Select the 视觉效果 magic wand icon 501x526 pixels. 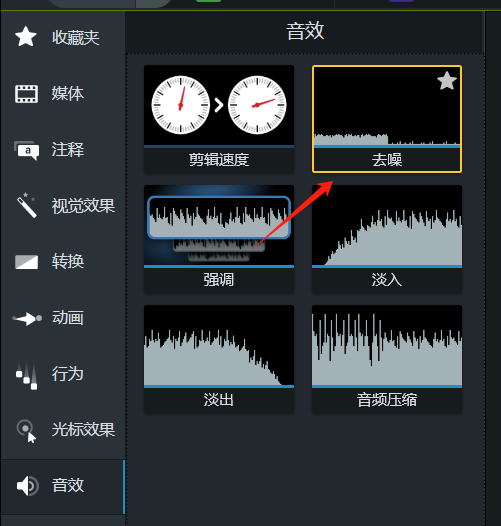[x=26, y=205]
